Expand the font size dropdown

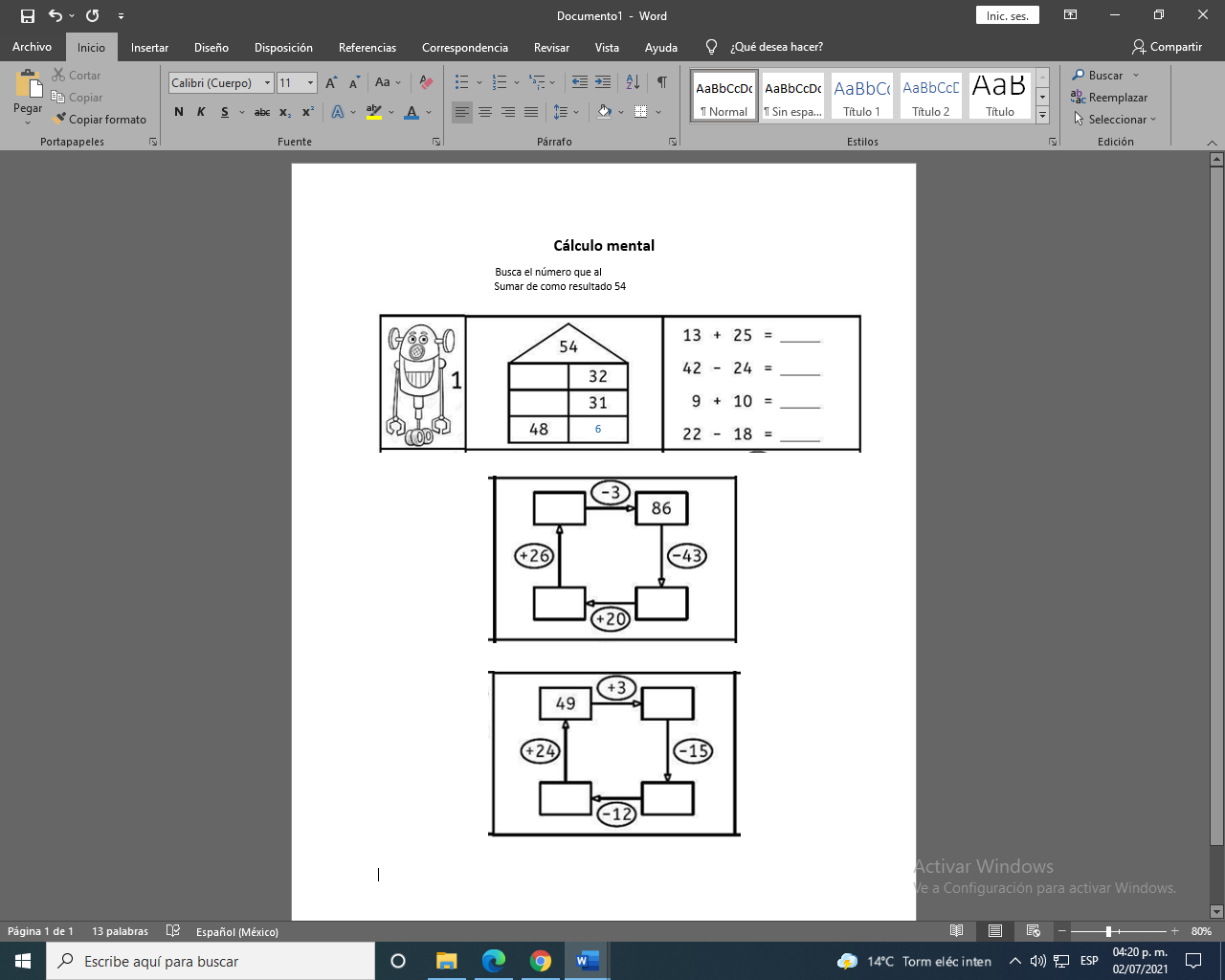click(x=310, y=83)
